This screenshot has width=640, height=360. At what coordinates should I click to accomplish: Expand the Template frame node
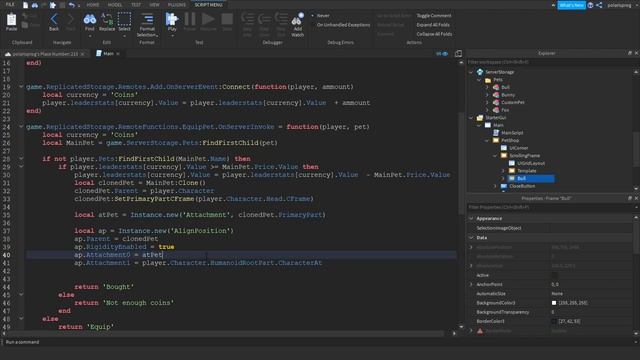503,171
